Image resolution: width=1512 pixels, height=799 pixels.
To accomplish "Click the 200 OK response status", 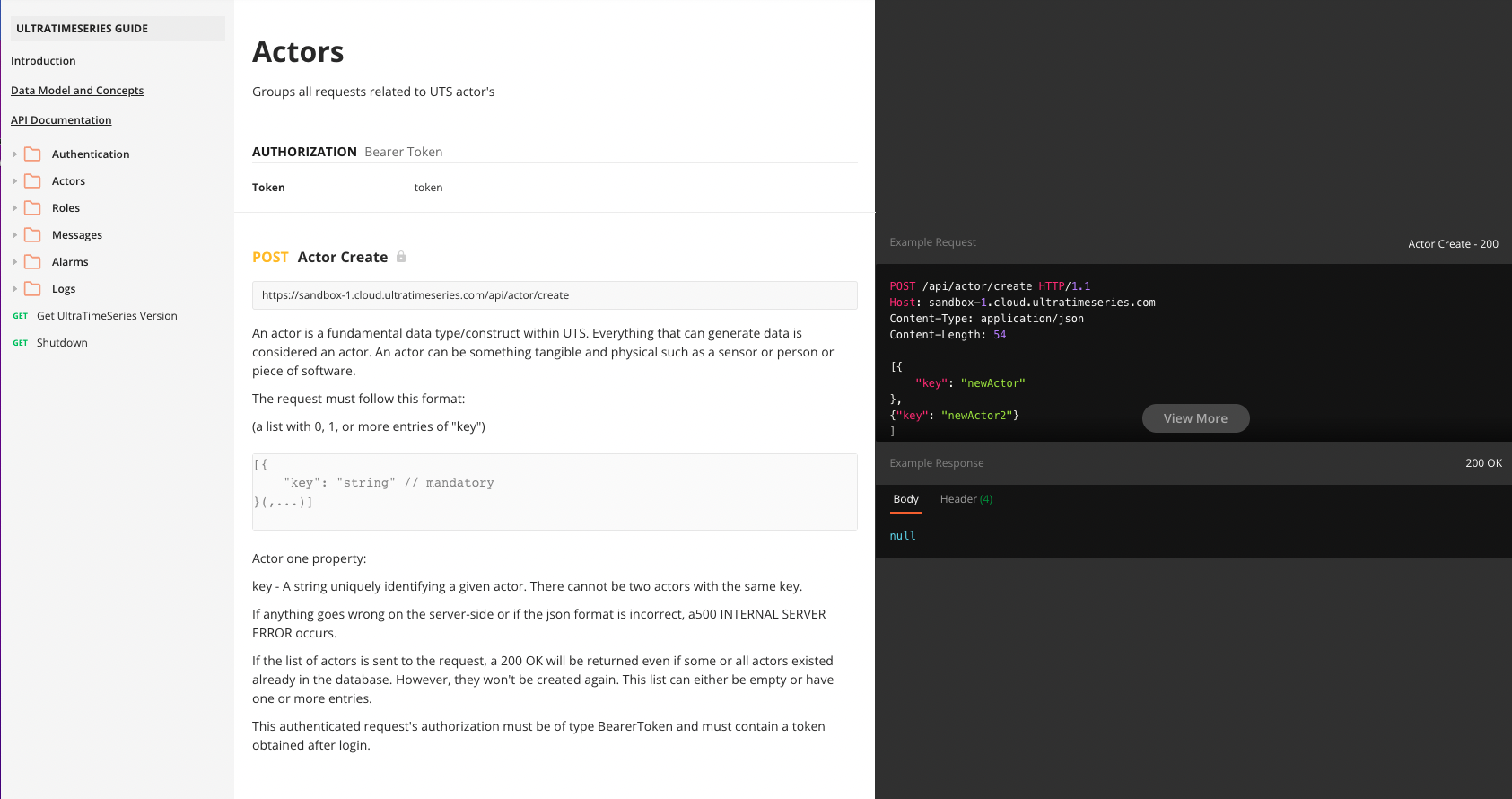I will tap(1483, 463).
